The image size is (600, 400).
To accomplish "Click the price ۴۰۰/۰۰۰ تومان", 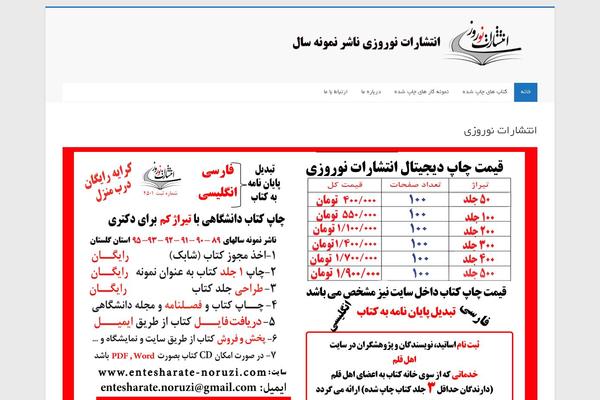I will (x=346, y=200).
